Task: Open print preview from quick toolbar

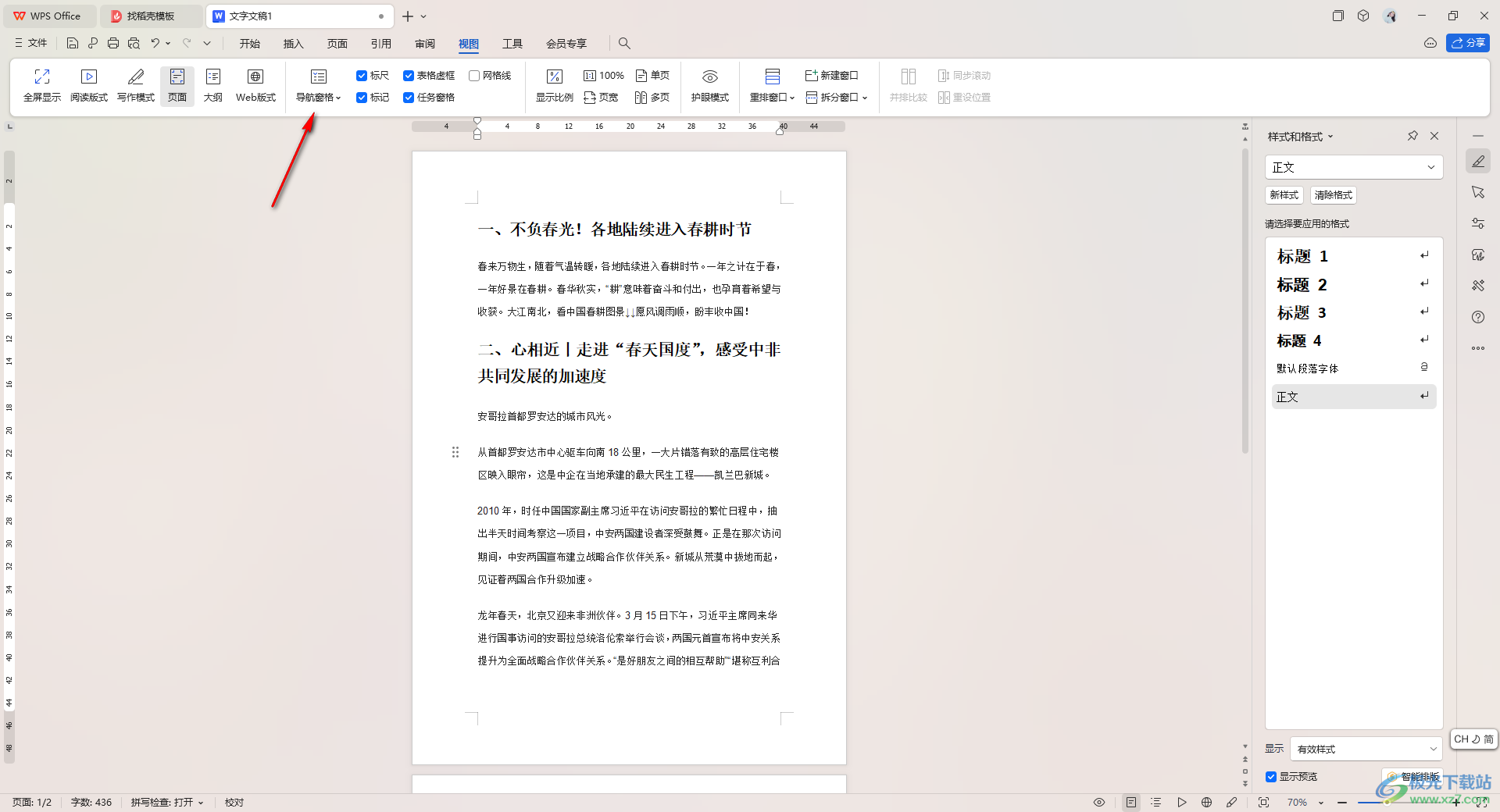Action: pos(134,43)
